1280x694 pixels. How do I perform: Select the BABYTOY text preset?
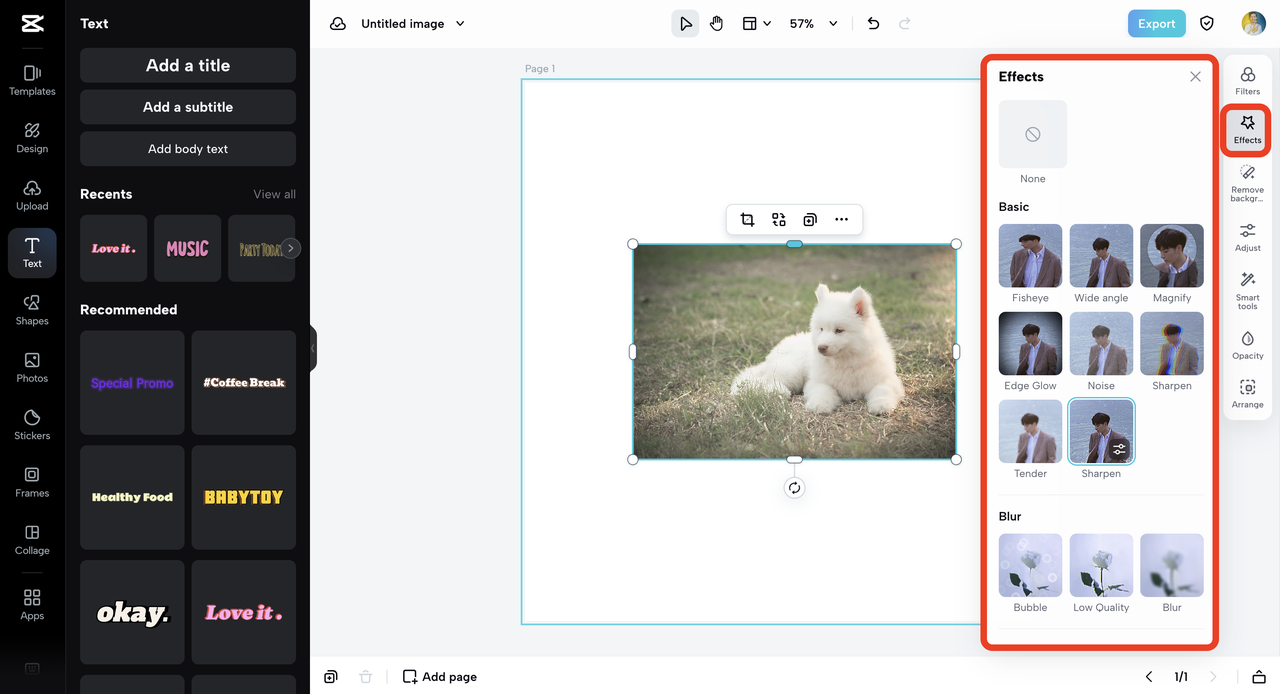[x=244, y=497]
